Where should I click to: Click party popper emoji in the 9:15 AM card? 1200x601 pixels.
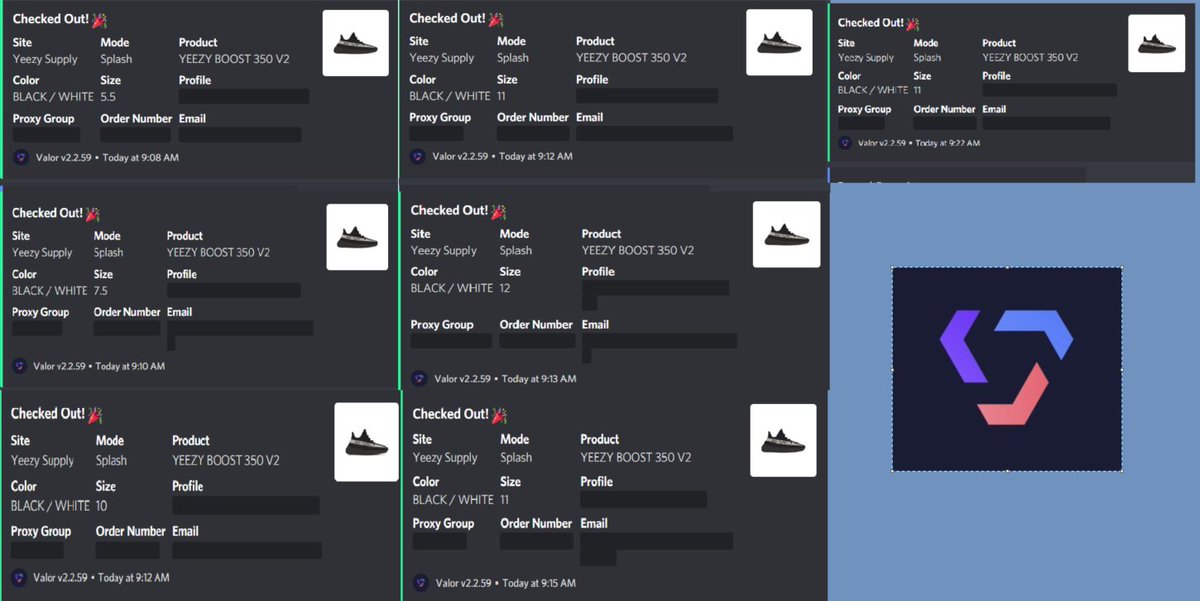499,414
